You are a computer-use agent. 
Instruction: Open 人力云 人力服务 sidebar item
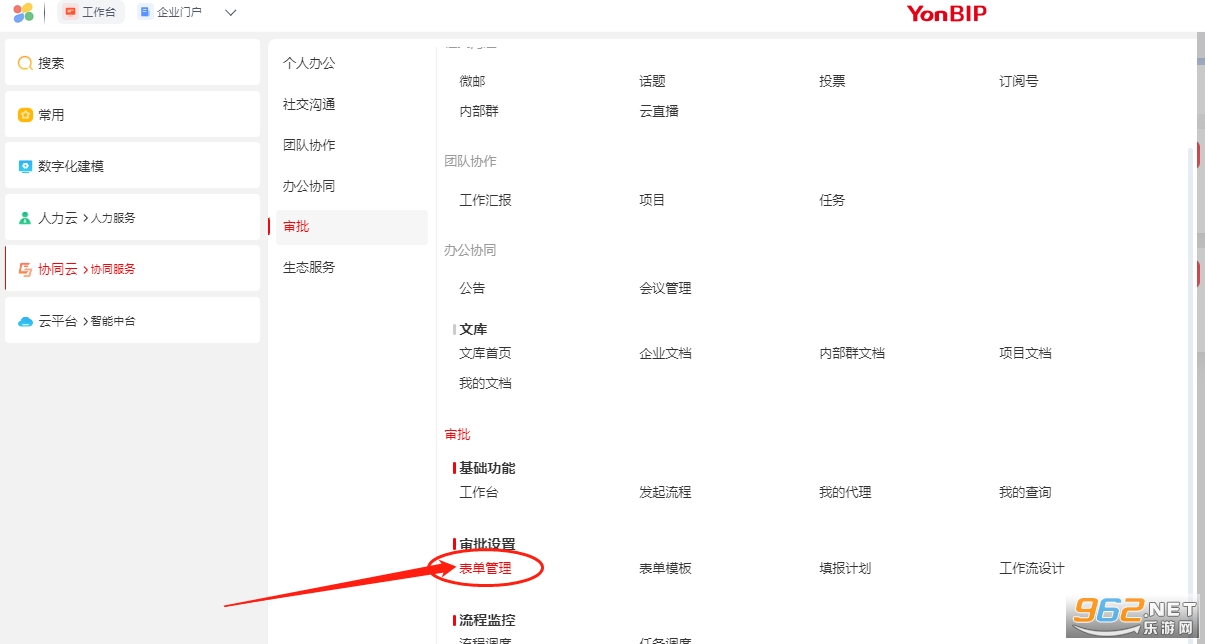(132, 217)
